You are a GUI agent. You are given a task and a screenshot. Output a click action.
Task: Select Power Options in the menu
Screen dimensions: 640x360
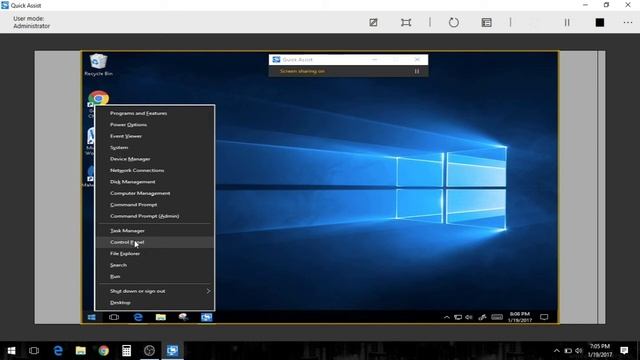(155, 124)
